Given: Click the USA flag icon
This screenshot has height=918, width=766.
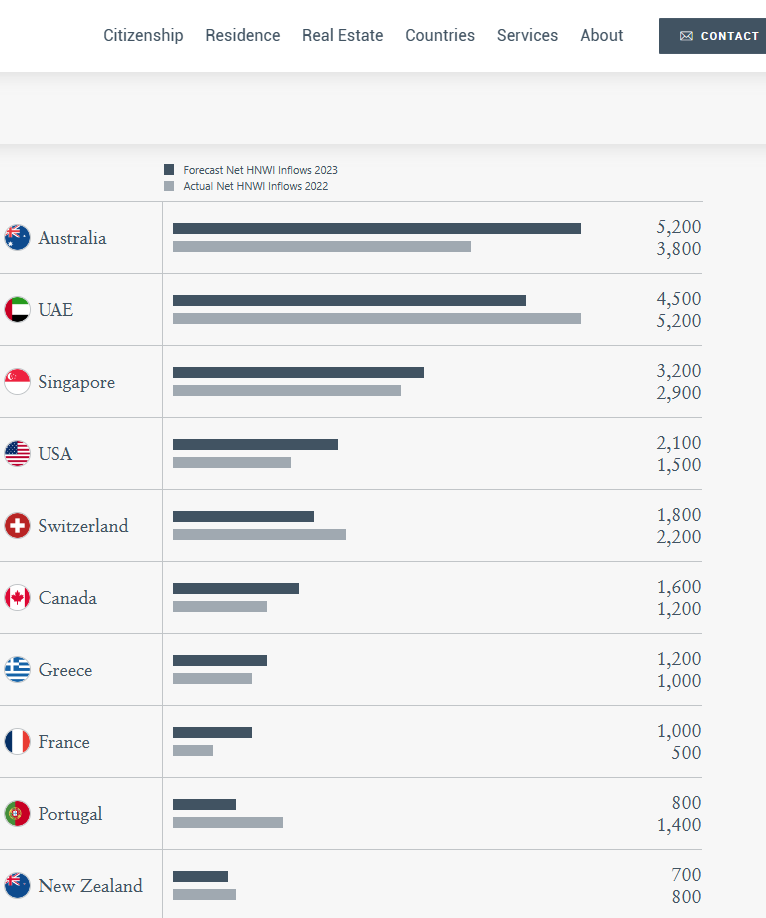Looking at the screenshot, I should pyautogui.click(x=17, y=454).
